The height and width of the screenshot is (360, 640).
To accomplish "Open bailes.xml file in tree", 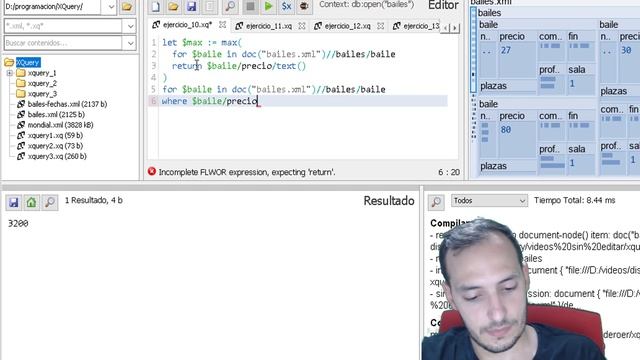I will pos(56,115).
